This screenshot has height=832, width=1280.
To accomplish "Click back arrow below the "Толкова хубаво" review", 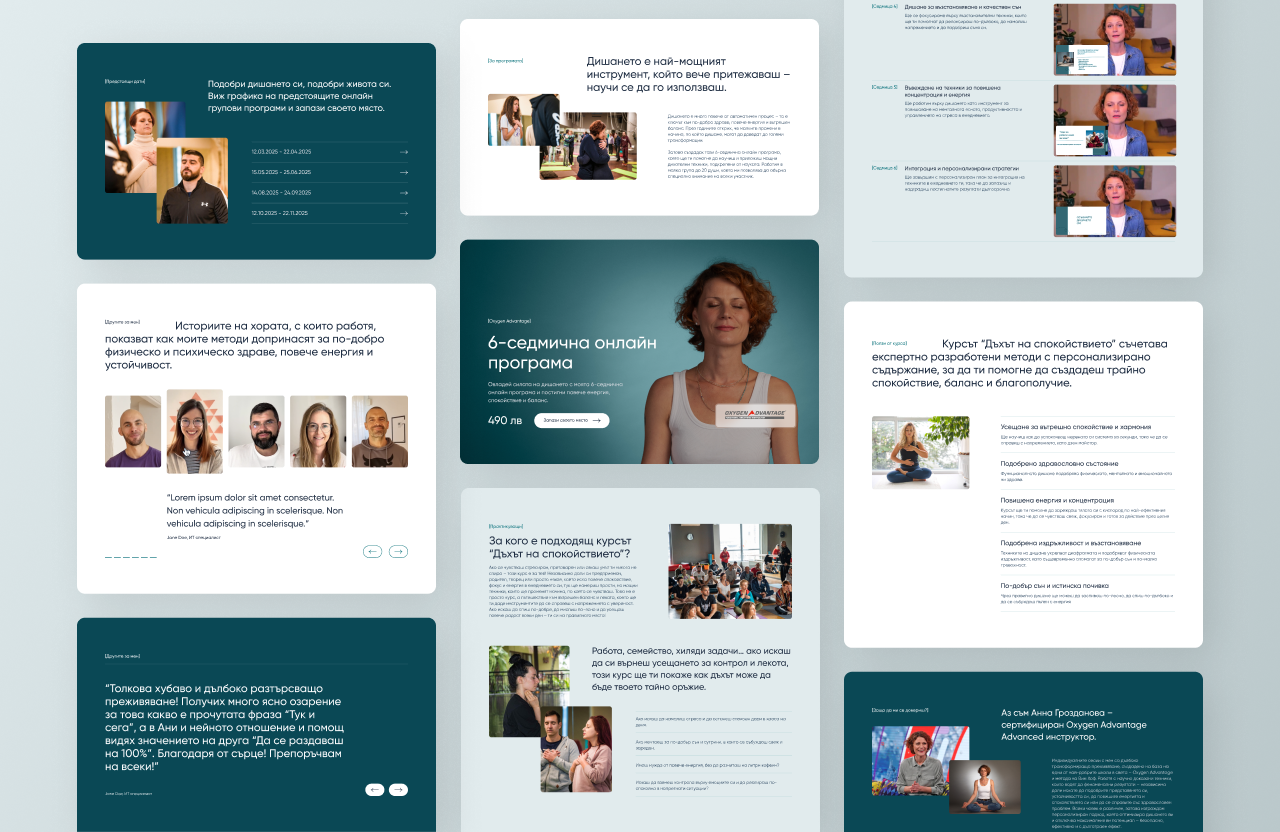I will pos(373,789).
